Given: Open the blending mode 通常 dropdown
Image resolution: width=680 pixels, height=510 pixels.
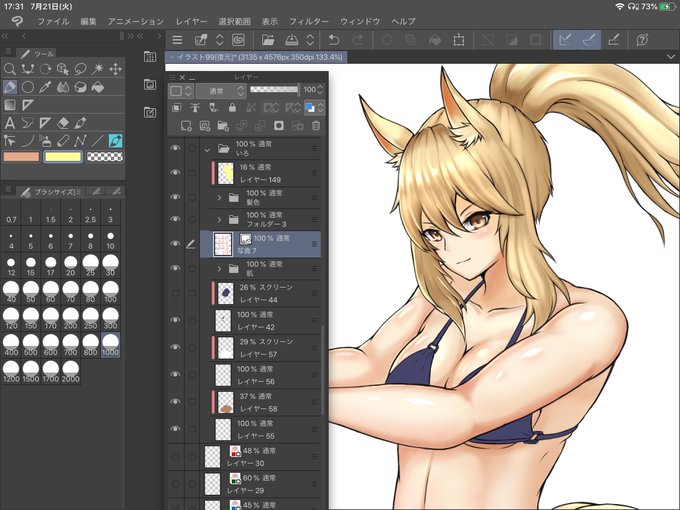Looking at the screenshot, I should coord(221,91).
